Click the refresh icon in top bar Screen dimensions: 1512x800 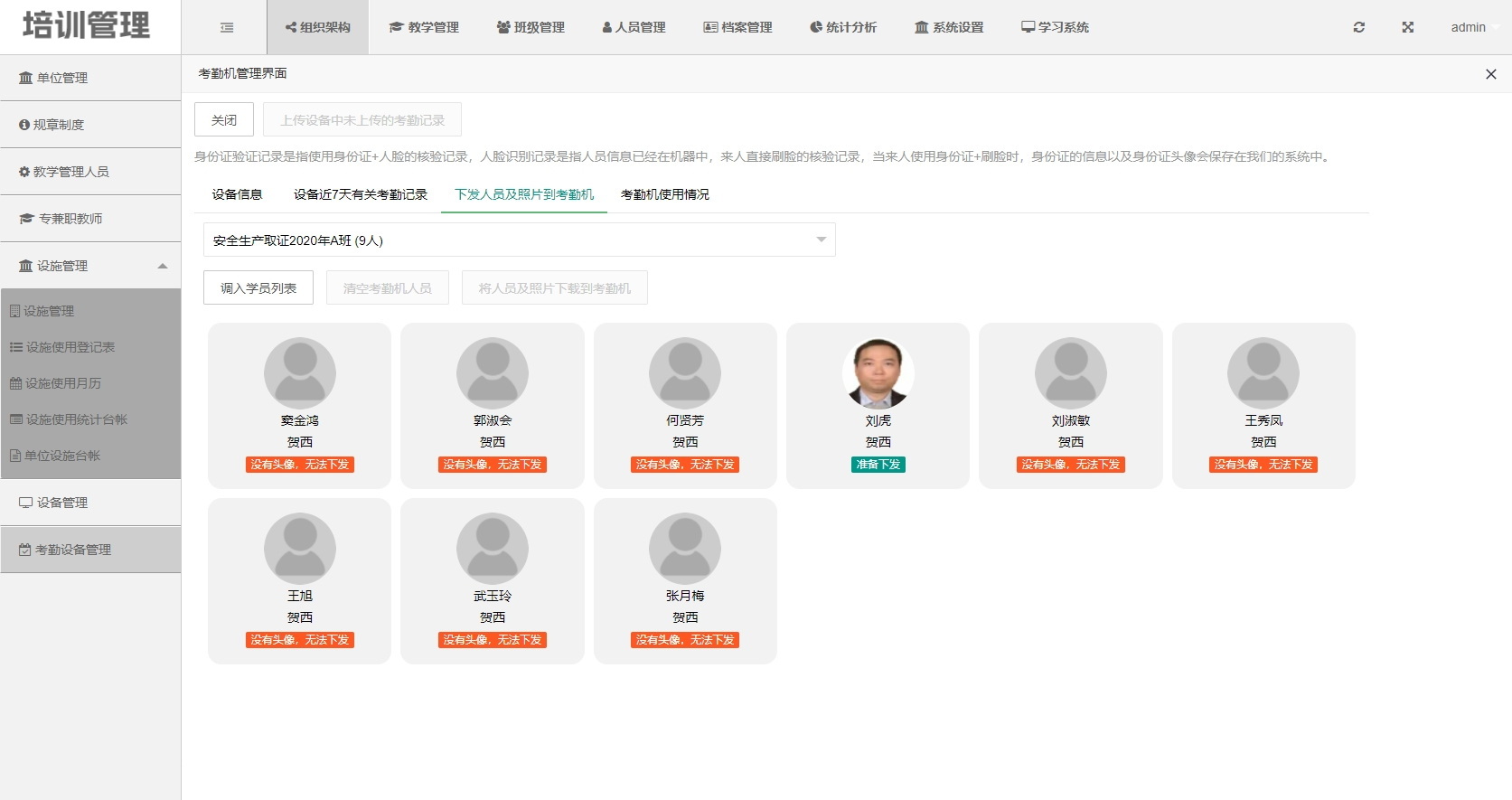pyautogui.click(x=1358, y=27)
